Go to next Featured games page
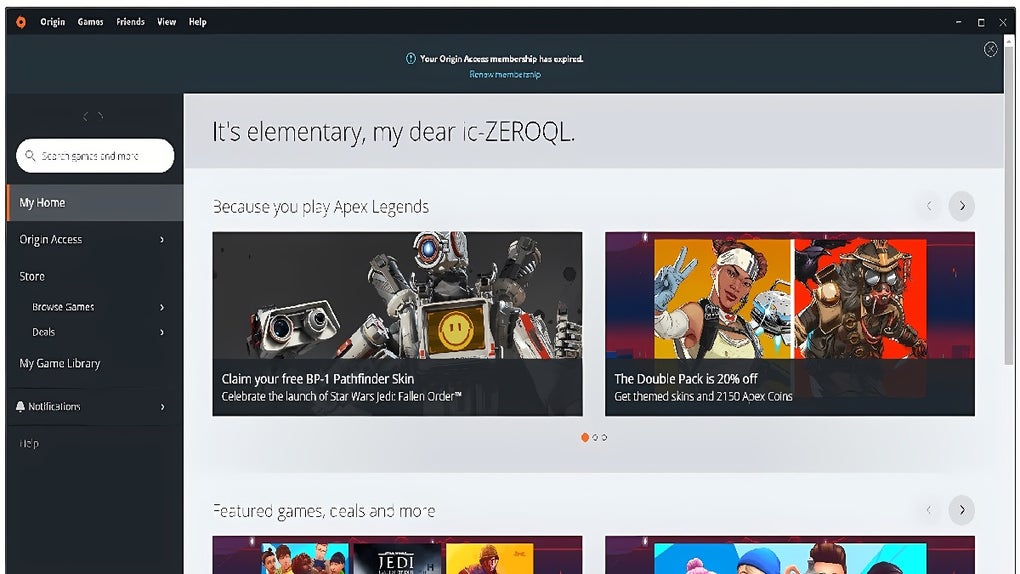This screenshot has width=1020, height=574. (961, 510)
